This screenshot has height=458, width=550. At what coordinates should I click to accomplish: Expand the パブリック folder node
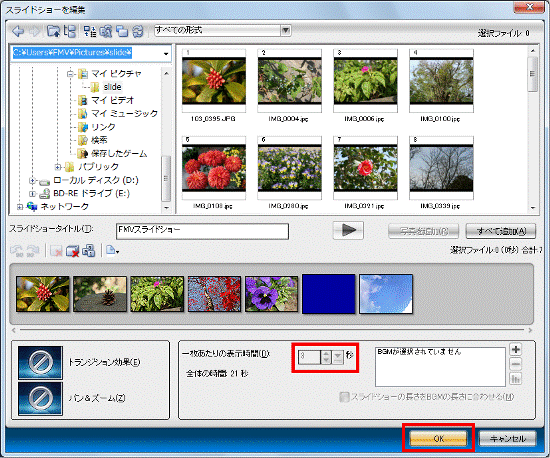(58, 167)
